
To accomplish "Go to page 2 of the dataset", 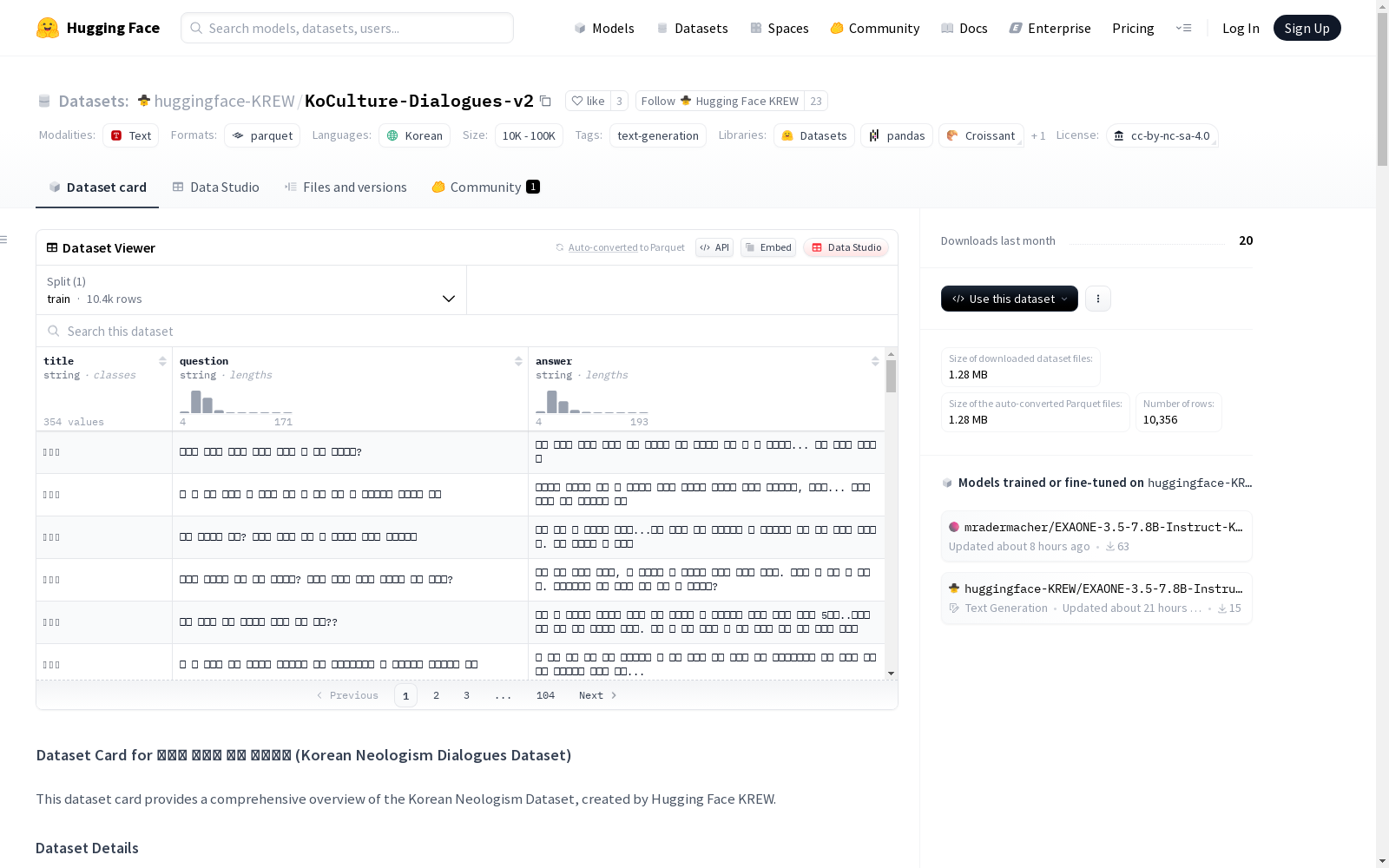I will 436,695.
